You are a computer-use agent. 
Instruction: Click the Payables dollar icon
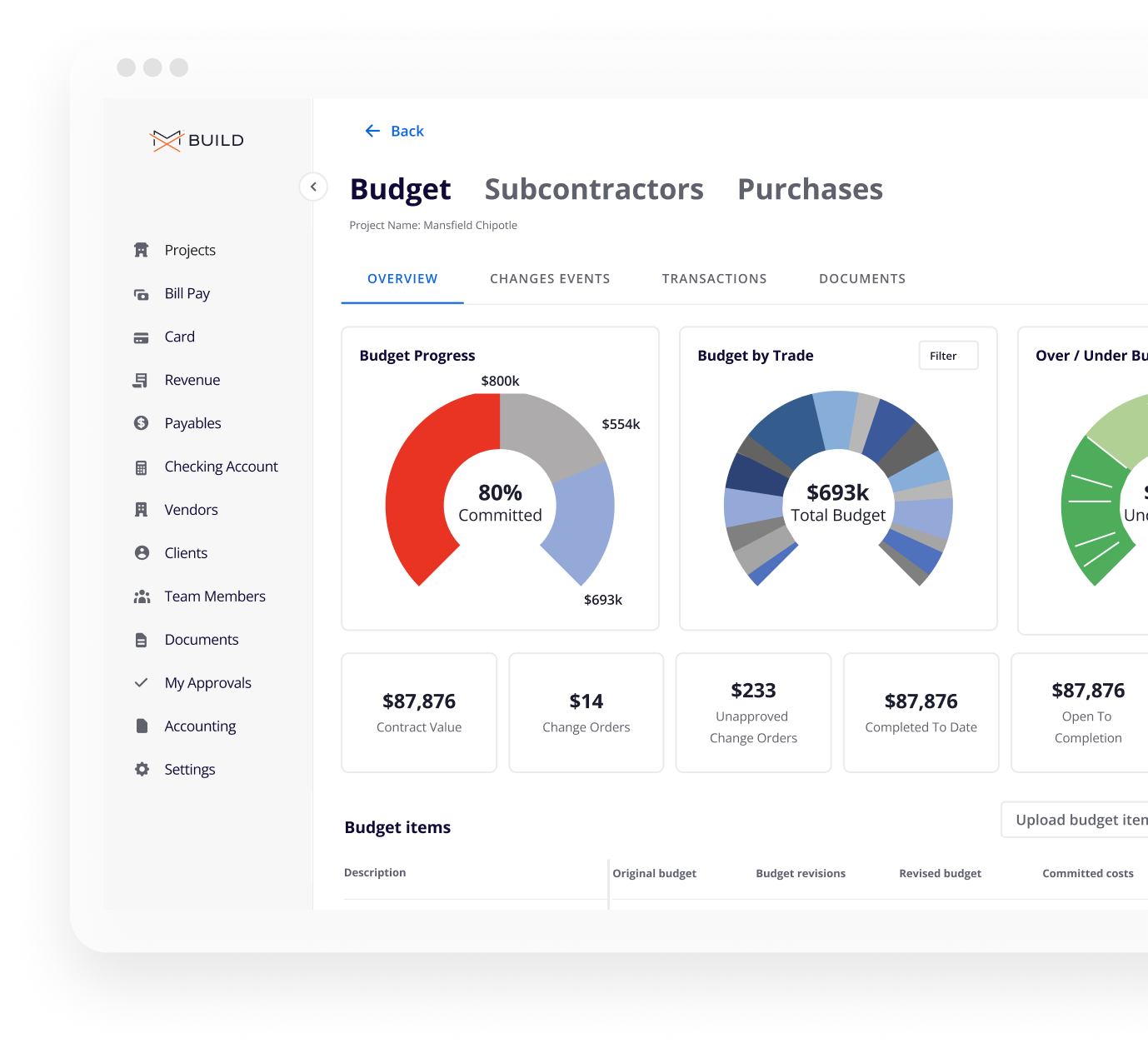142,423
